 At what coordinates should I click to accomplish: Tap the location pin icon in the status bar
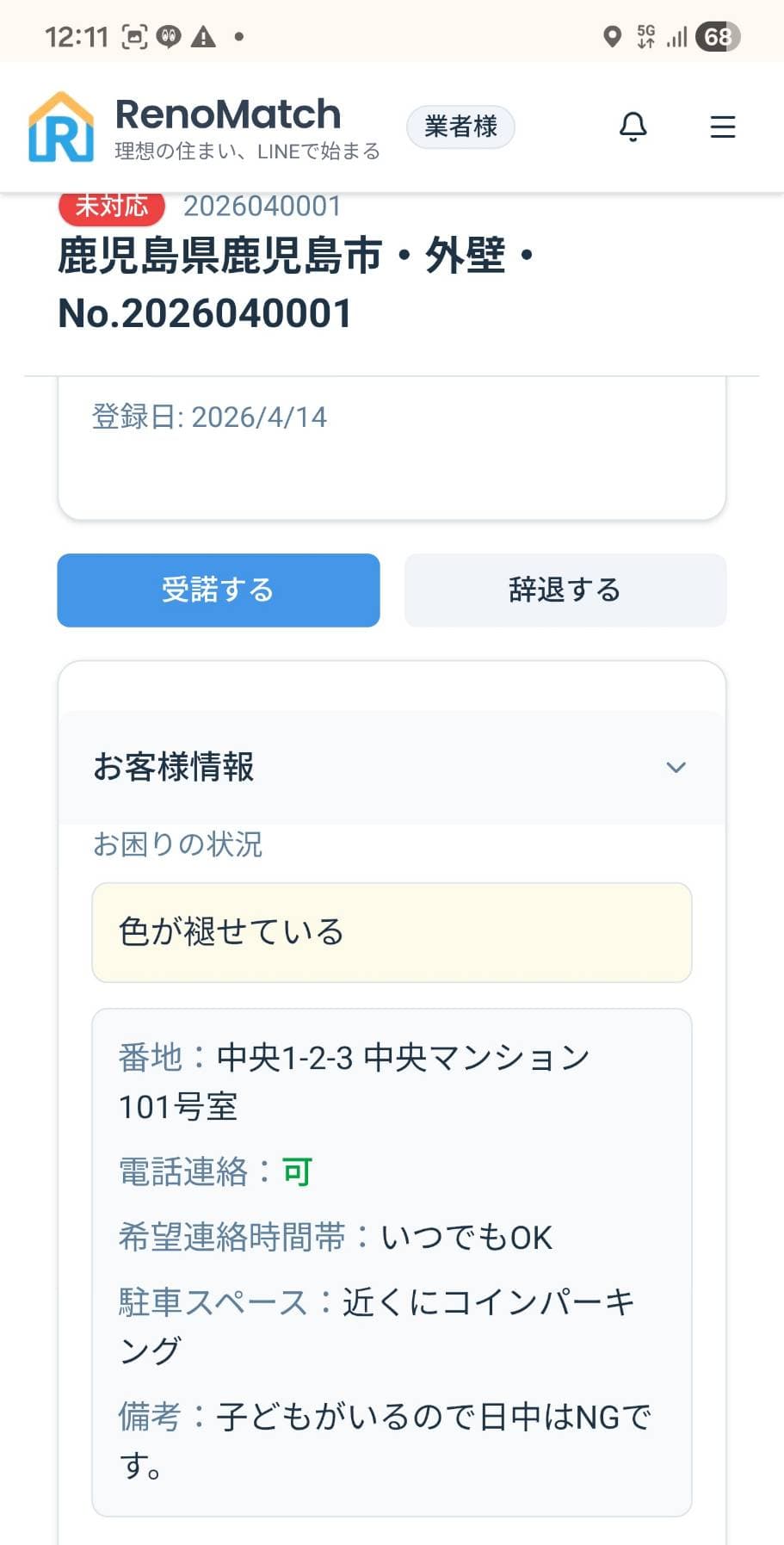612,34
